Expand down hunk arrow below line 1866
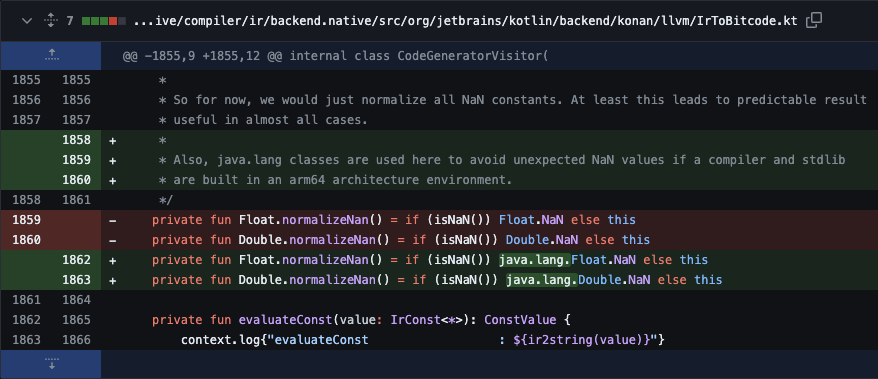878x379 pixels. click(51, 364)
